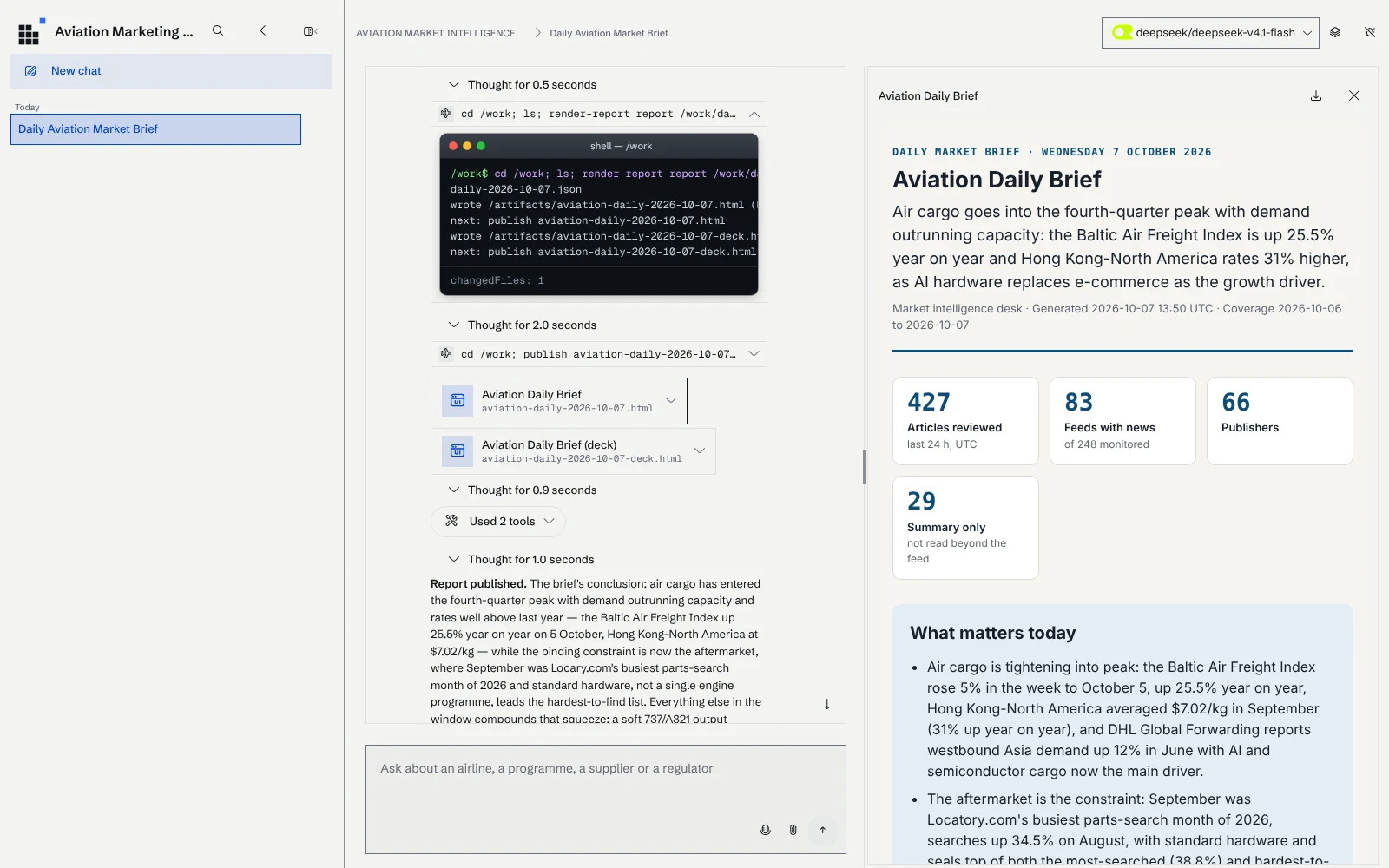Click the Aviation Marketing workspace title
The height and width of the screenshot is (868, 1389).
click(x=123, y=31)
